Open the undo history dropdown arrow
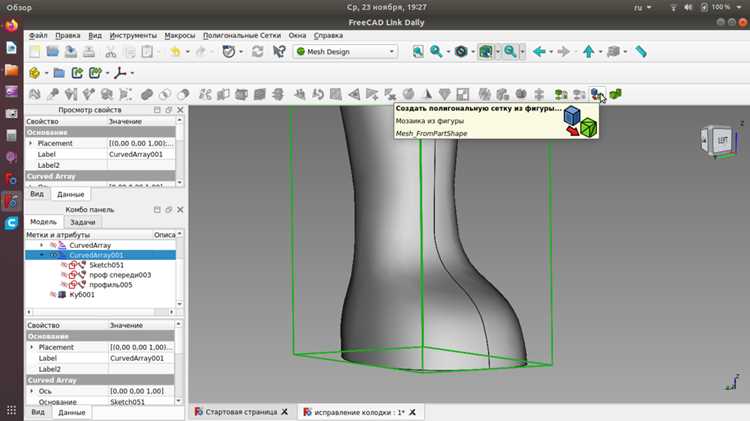This screenshot has width=750, height=421. (188, 52)
